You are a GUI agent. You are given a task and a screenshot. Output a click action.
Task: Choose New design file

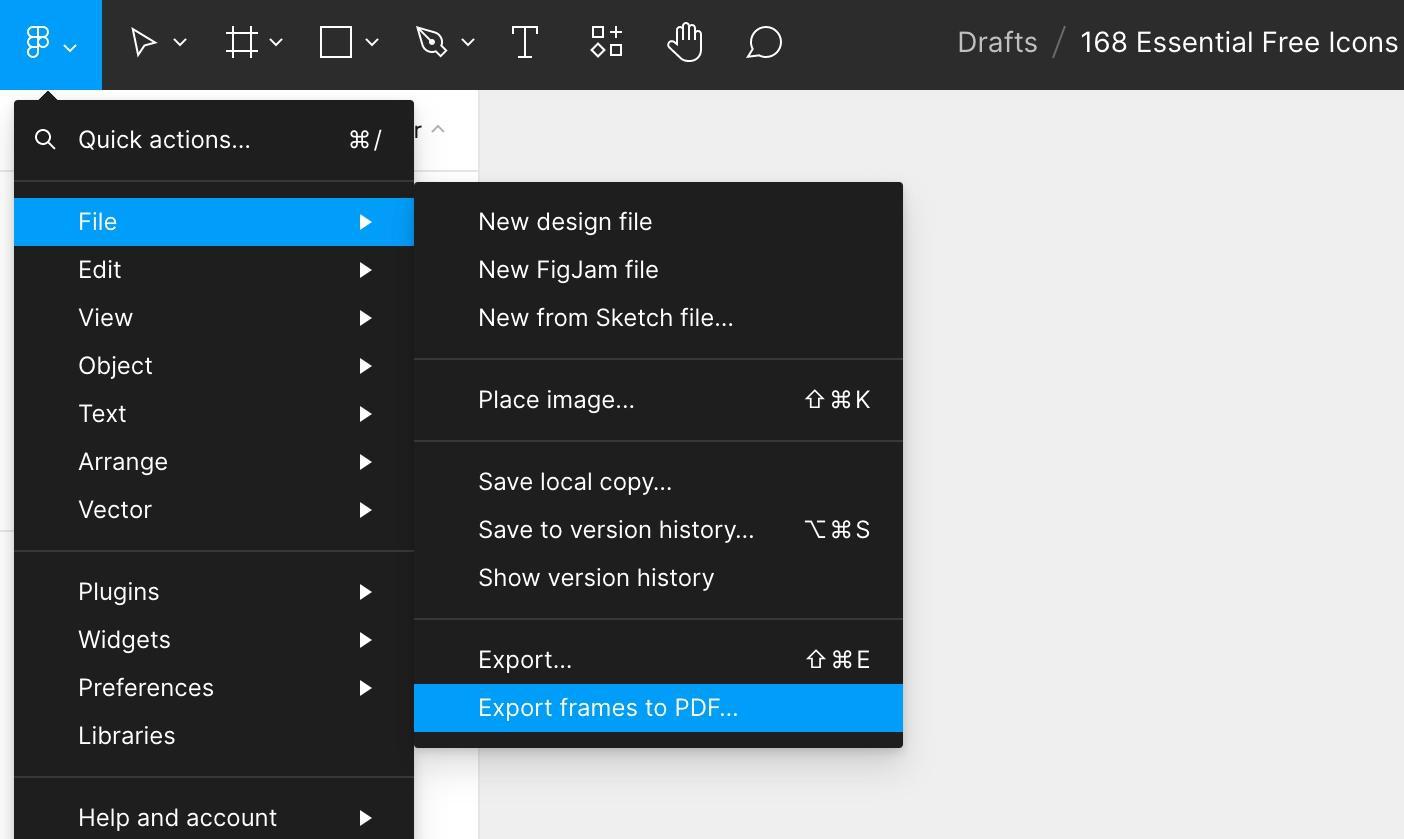click(658, 222)
